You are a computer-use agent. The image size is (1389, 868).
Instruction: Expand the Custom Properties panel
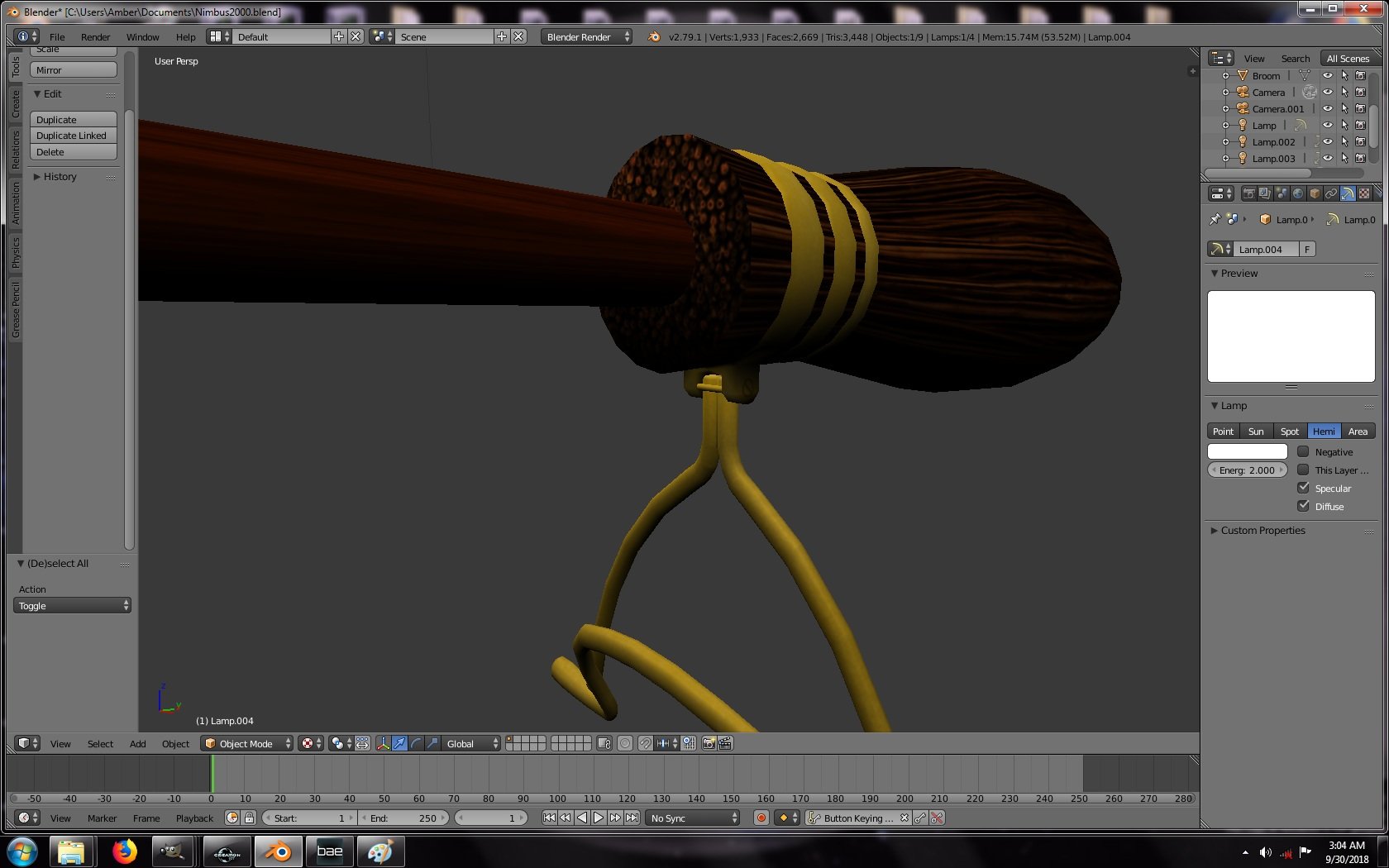click(1215, 530)
